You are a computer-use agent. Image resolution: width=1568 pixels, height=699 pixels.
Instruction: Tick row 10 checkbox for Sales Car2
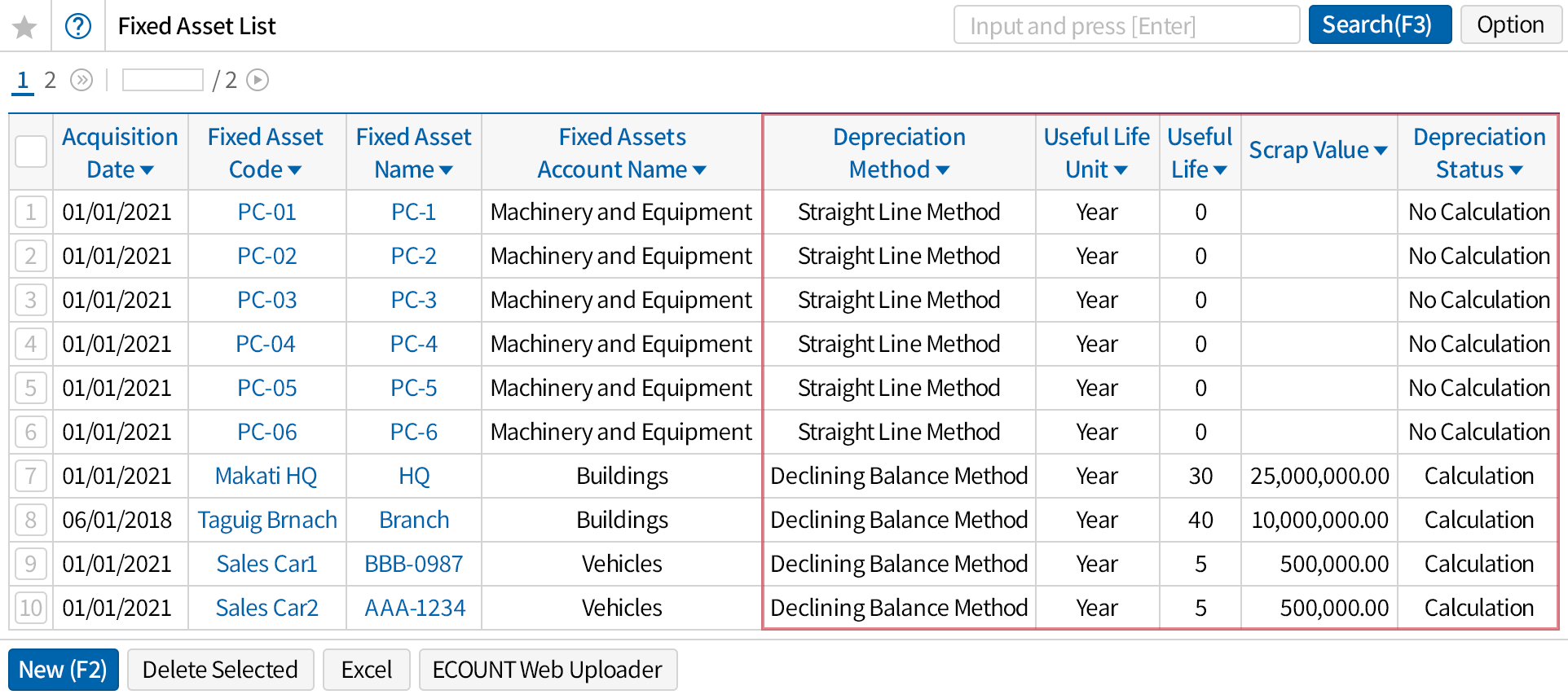coord(31,609)
